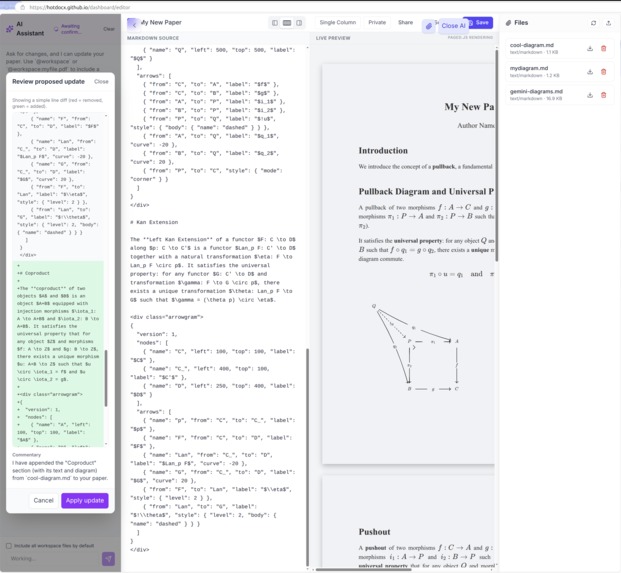Screen dimensions: 621x573
Task: Delete gemini-diagrams.md
Action: click(x=604, y=95)
